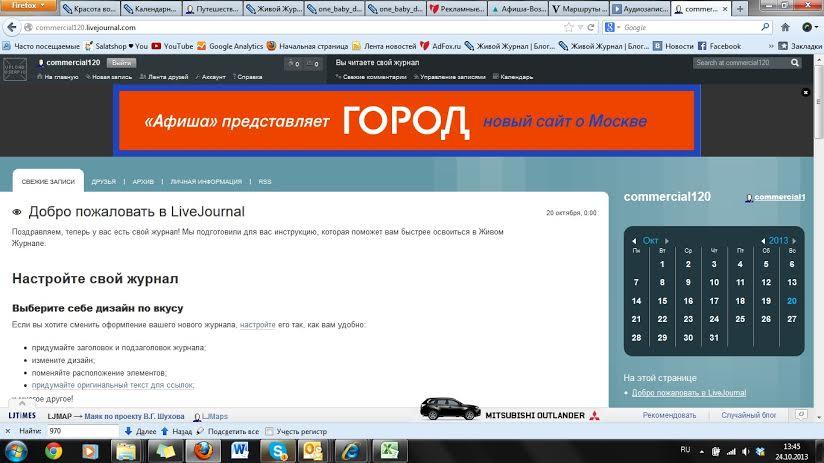Open Google Chrome from the taskbar

[x=53, y=450]
